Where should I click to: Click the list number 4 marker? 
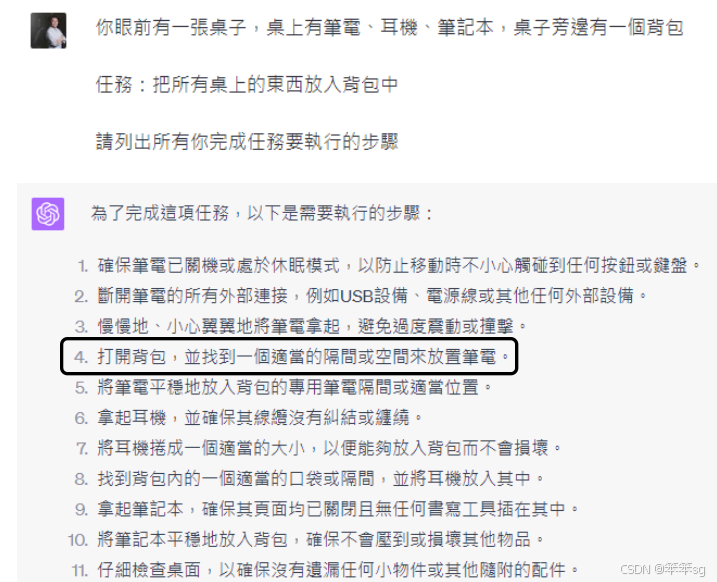point(80,357)
